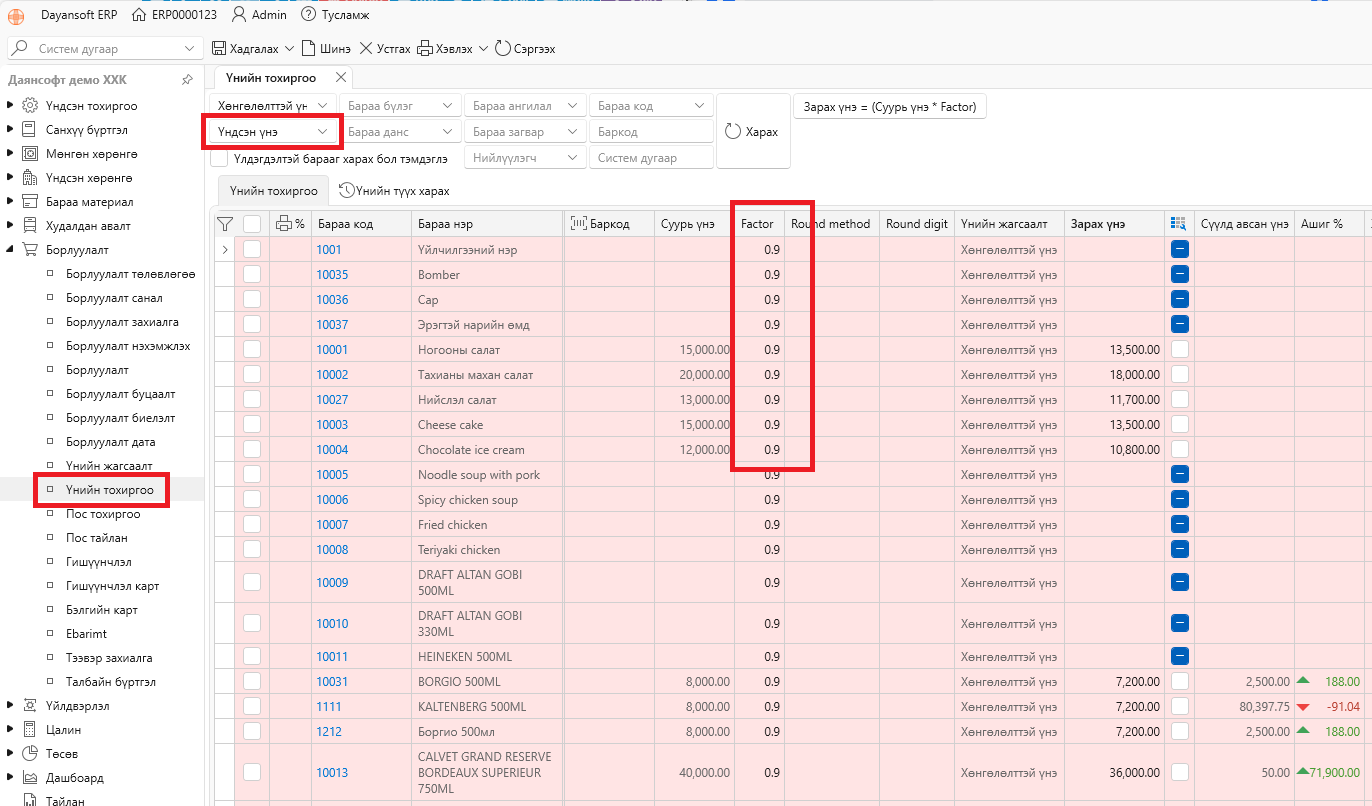Click the Үндсэн хөрөнгө building icon
1372x806 pixels.
point(30,178)
